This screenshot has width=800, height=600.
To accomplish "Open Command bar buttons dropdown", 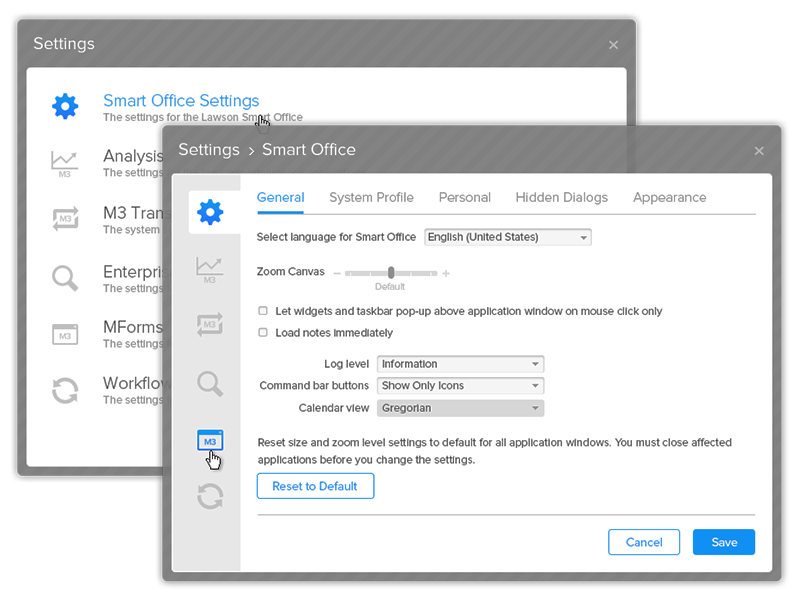I will pos(460,386).
